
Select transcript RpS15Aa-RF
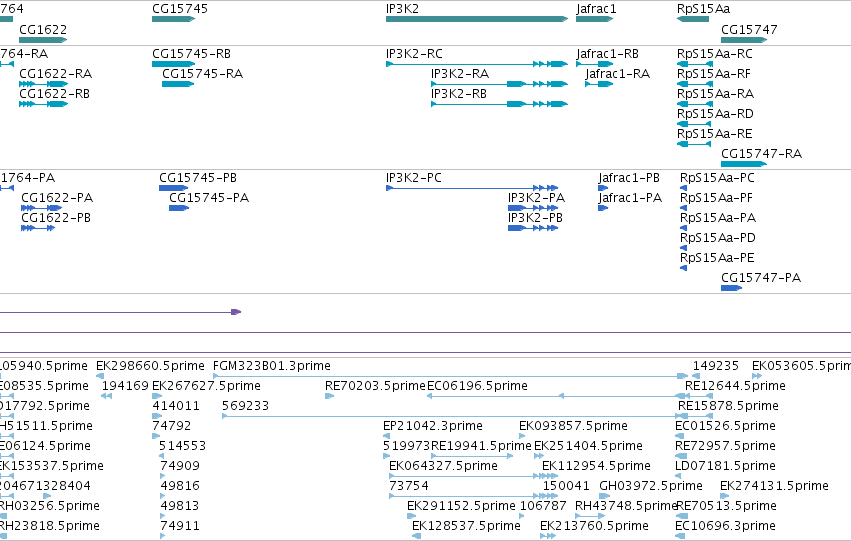pyautogui.click(x=714, y=74)
